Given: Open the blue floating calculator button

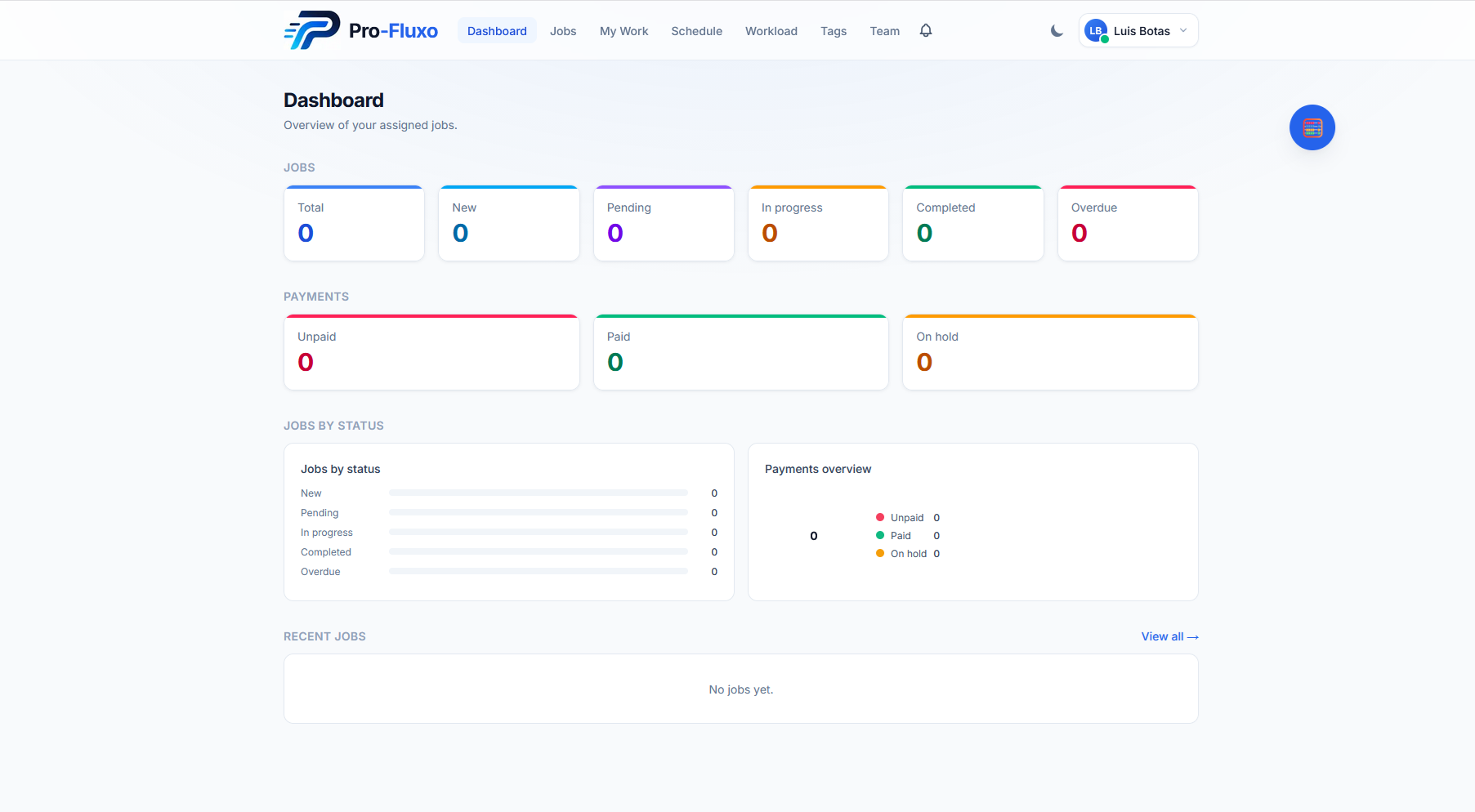Looking at the screenshot, I should pyautogui.click(x=1312, y=127).
